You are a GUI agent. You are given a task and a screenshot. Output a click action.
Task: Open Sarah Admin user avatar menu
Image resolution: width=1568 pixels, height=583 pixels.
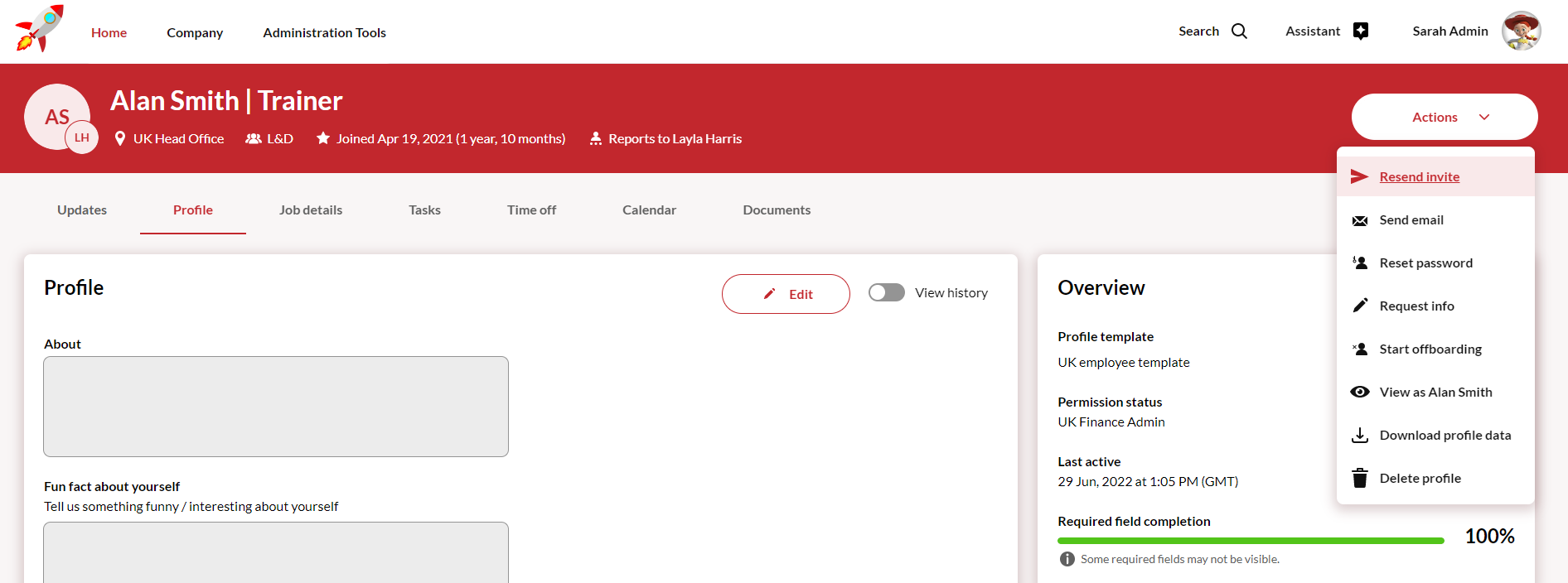point(1521,31)
